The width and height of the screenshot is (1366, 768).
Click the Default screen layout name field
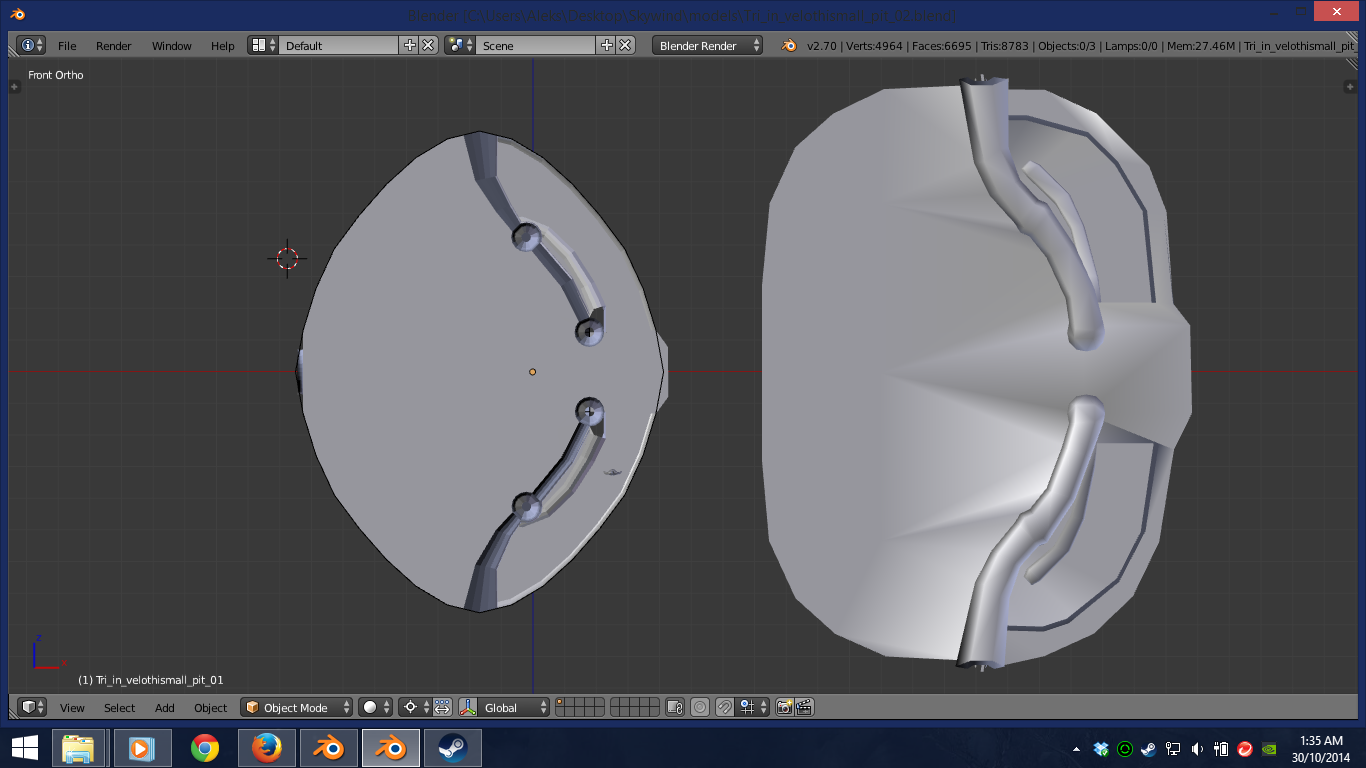(x=339, y=45)
